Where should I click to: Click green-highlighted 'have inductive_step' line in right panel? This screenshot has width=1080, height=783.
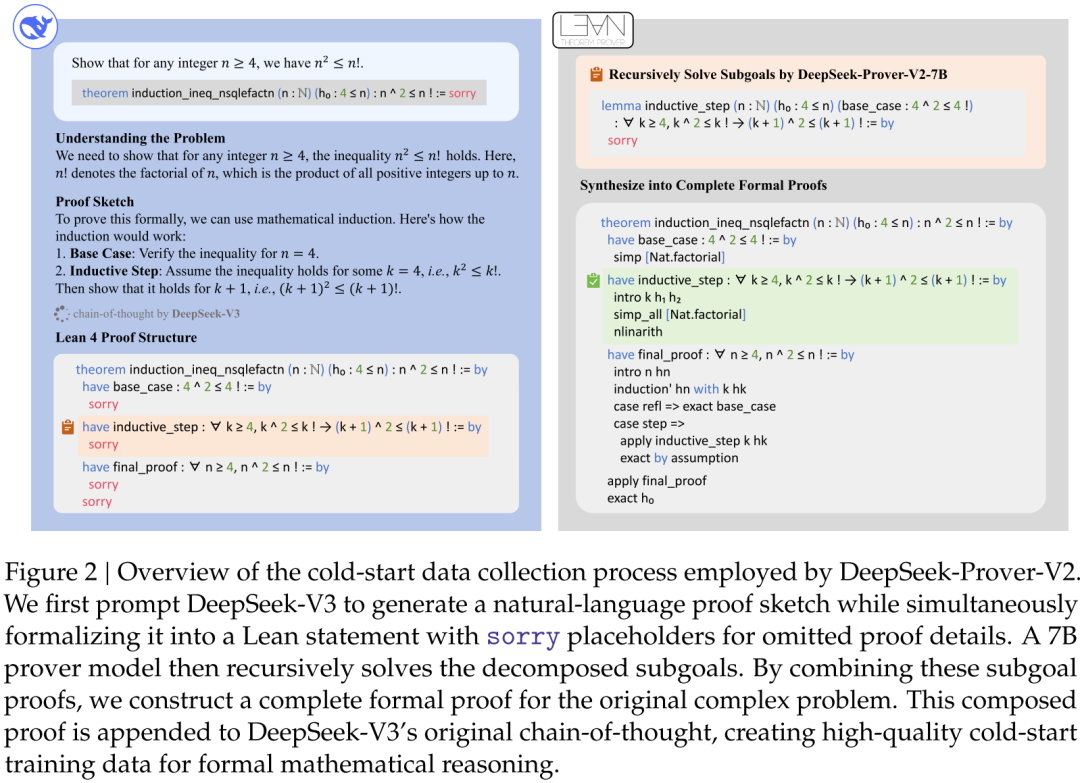point(807,280)
